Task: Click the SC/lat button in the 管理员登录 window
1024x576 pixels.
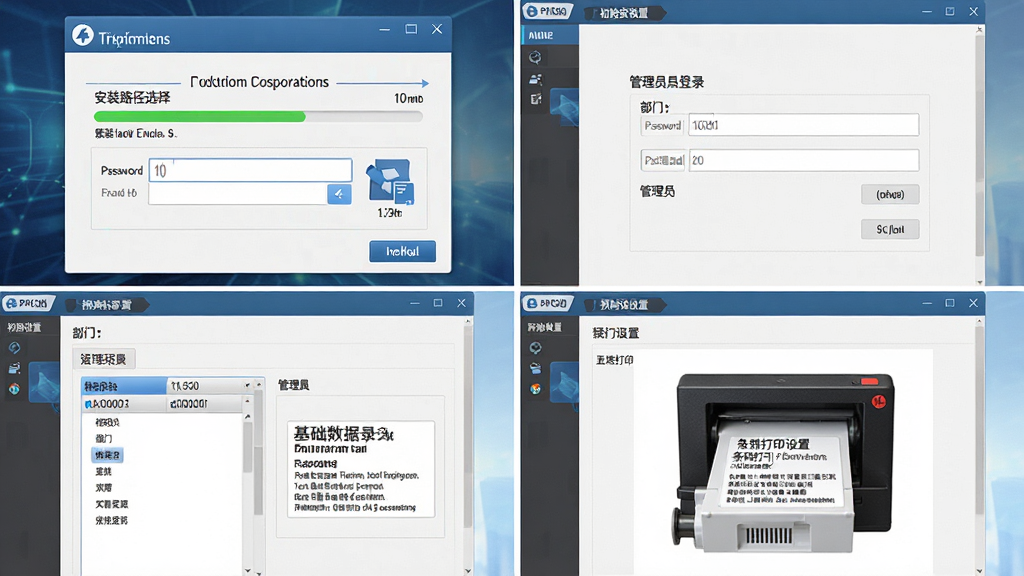Action: [x=890, y=229]
